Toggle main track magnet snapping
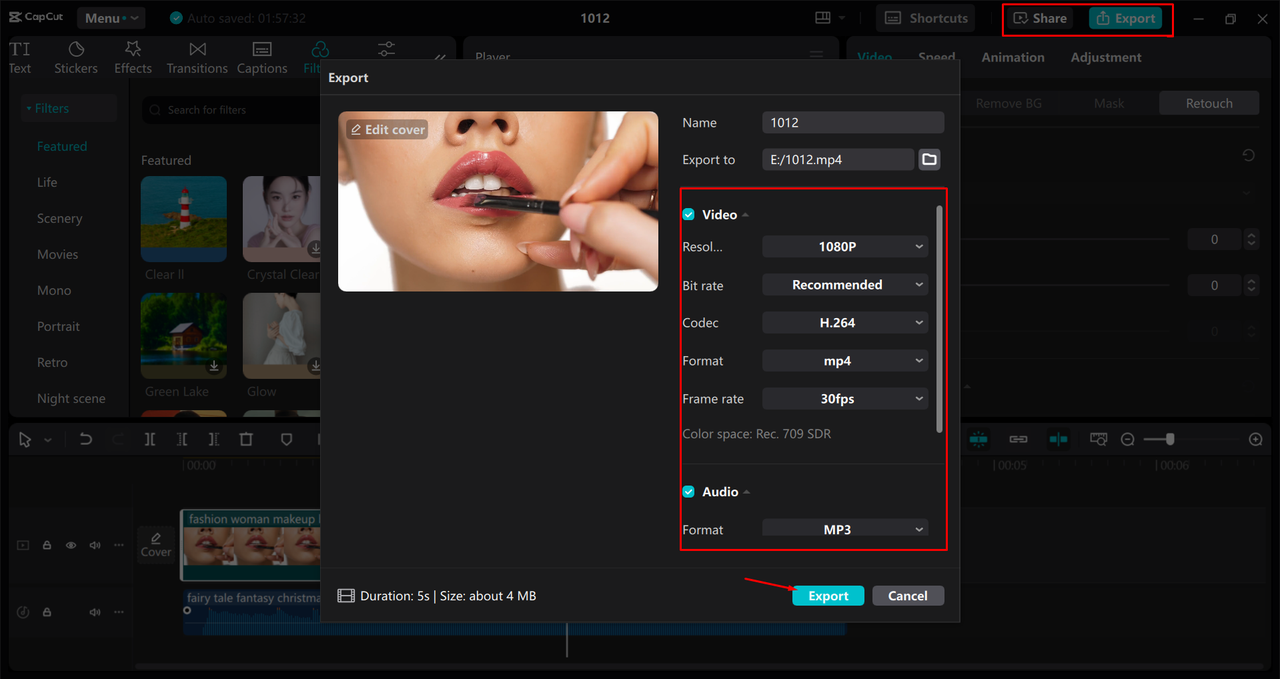 [x=978, y=439]
